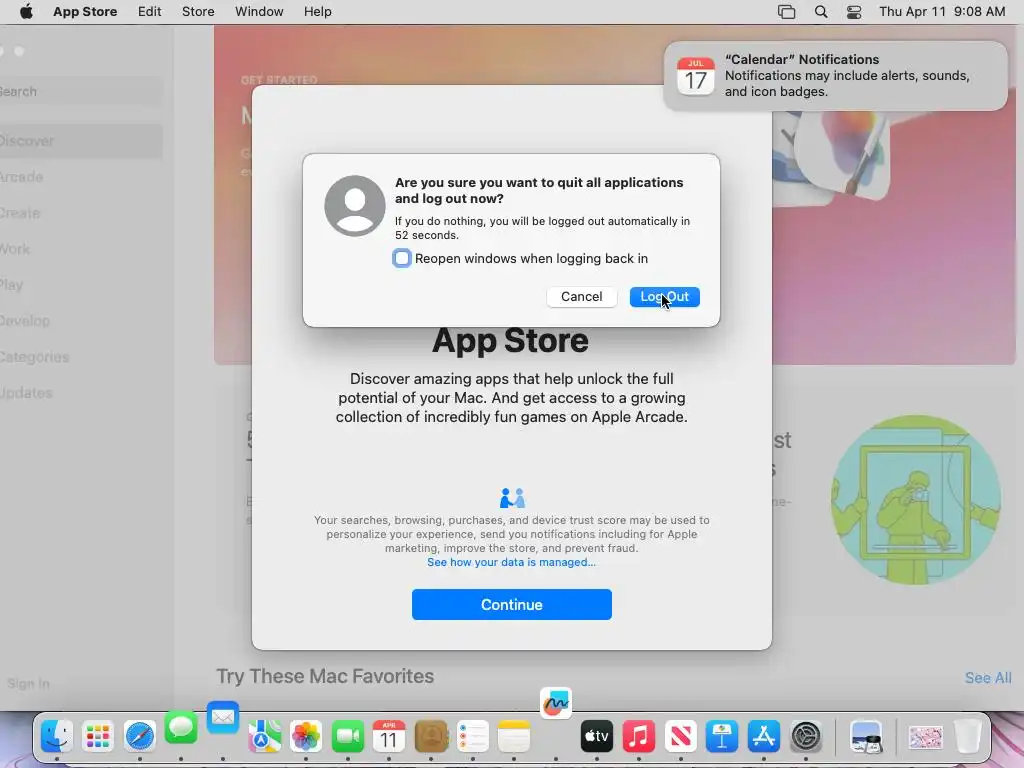Screen dimensions: 1024x768
Task: Click the date and time in menu bar
Action: [942, 12]
